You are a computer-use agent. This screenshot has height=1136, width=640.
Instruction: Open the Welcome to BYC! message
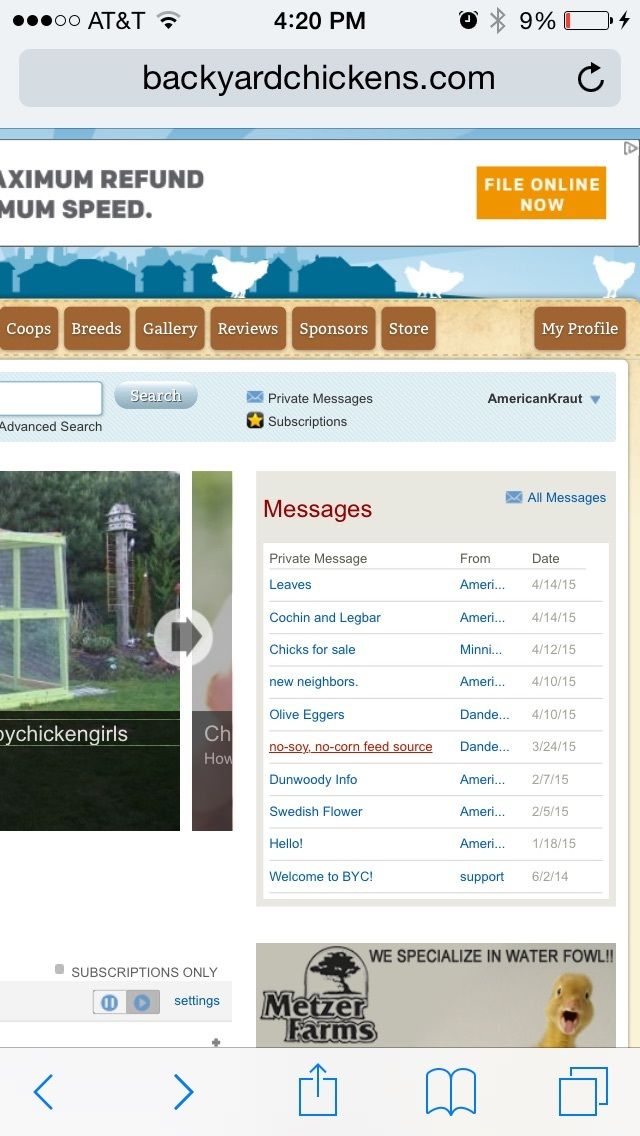pos(321,876)
